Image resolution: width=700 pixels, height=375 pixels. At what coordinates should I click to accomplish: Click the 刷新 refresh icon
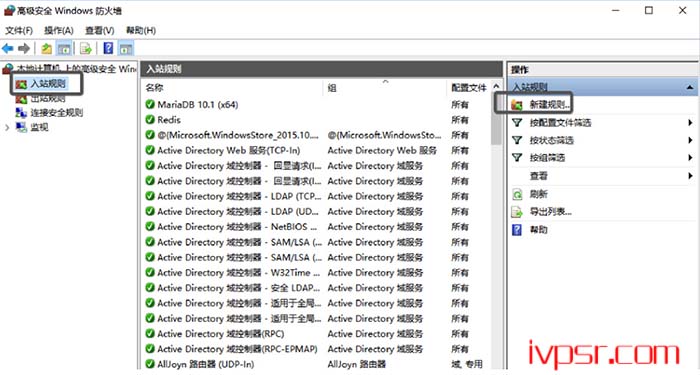click(517, 194)
